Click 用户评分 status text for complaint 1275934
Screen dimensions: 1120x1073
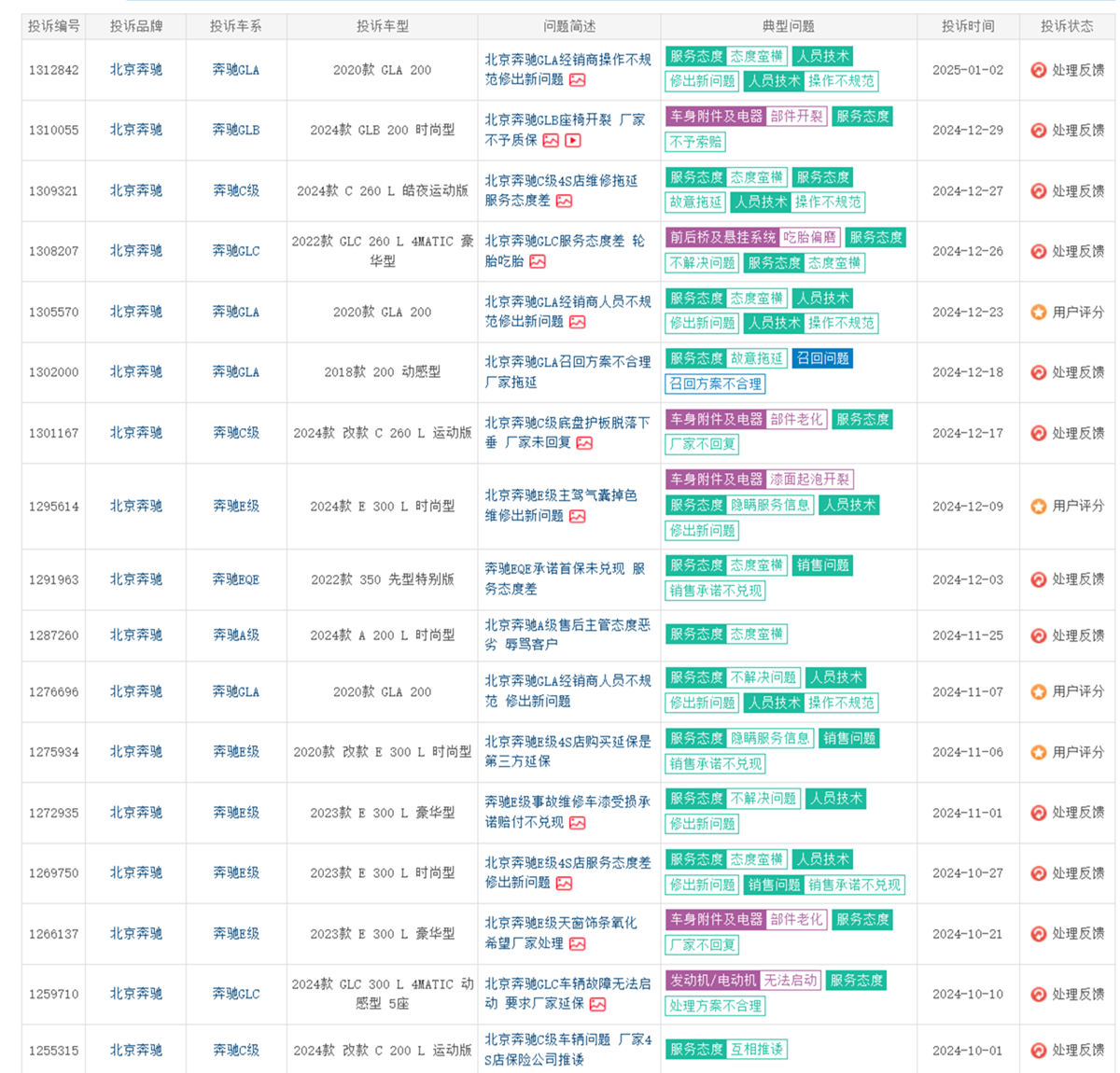1078,752
